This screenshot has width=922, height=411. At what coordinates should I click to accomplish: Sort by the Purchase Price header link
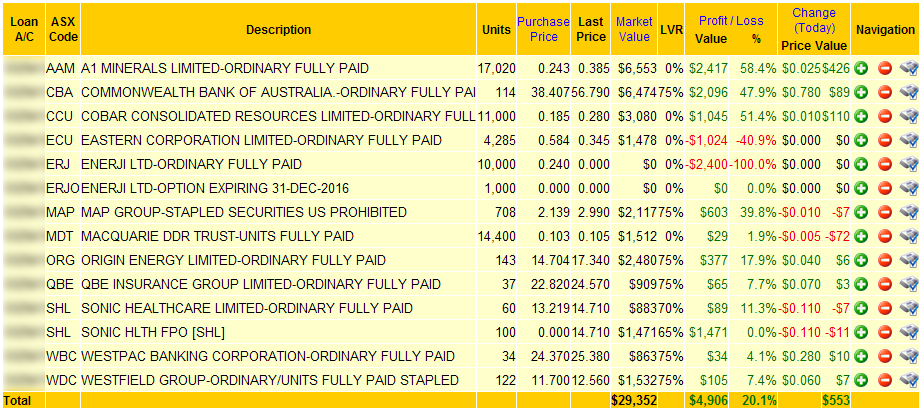(x=543, y=29)
